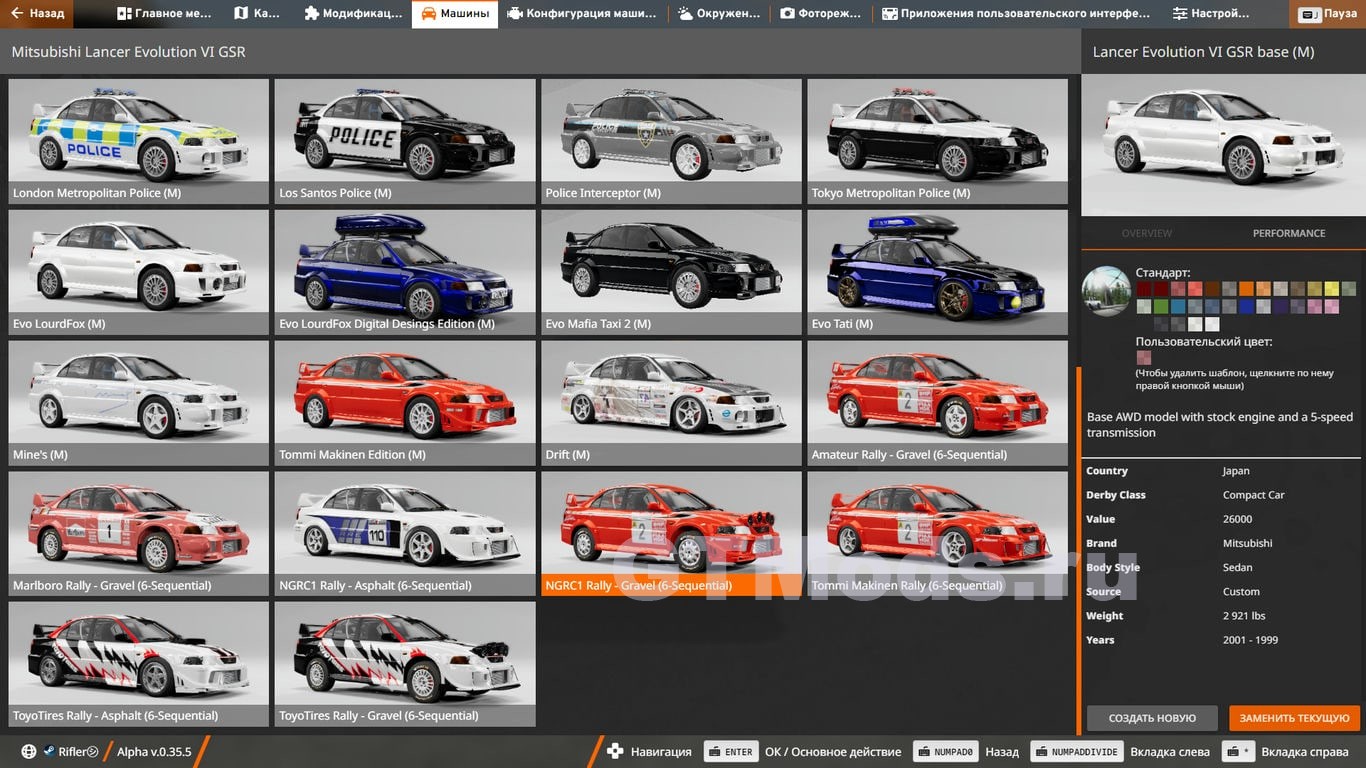Click the version text Alpha v.0.35.5

click(x=154, y=752)
